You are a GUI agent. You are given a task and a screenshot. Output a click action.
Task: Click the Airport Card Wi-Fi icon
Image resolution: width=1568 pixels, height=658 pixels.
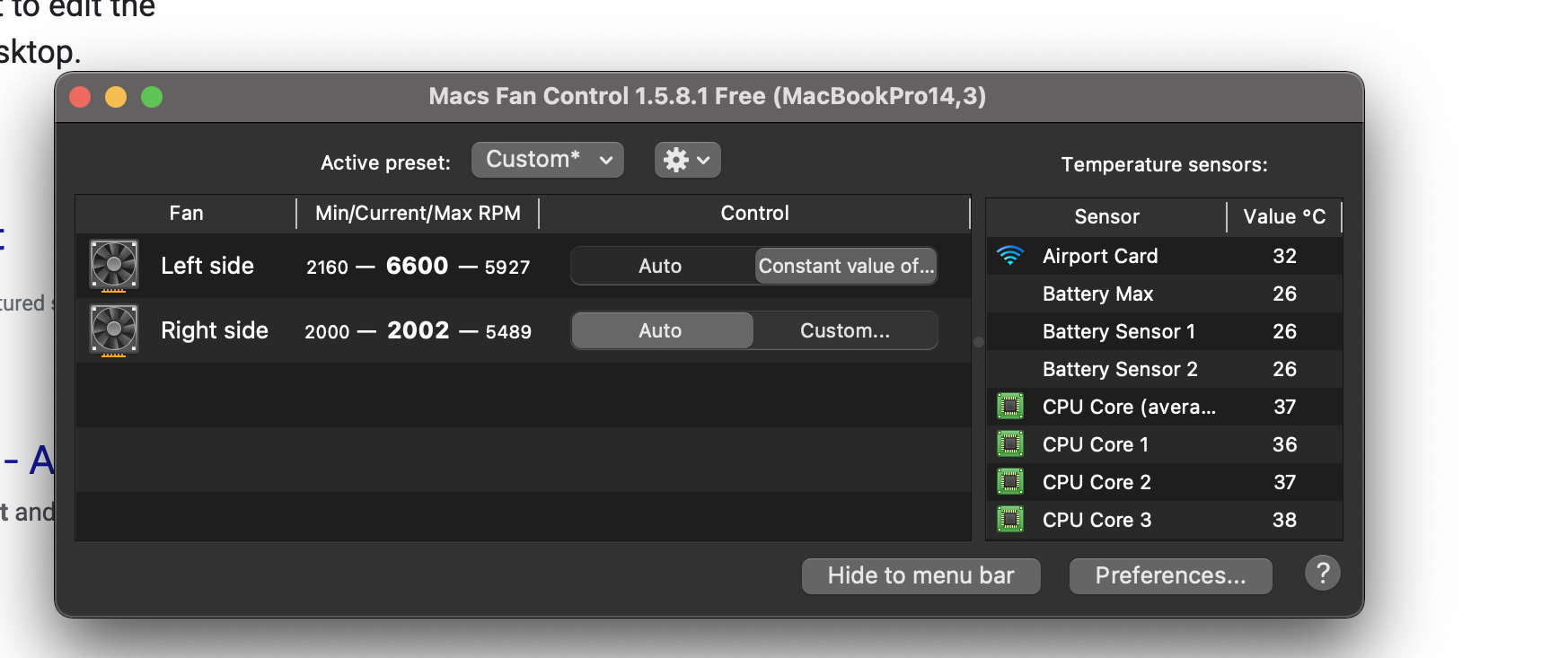[1010, 256]
